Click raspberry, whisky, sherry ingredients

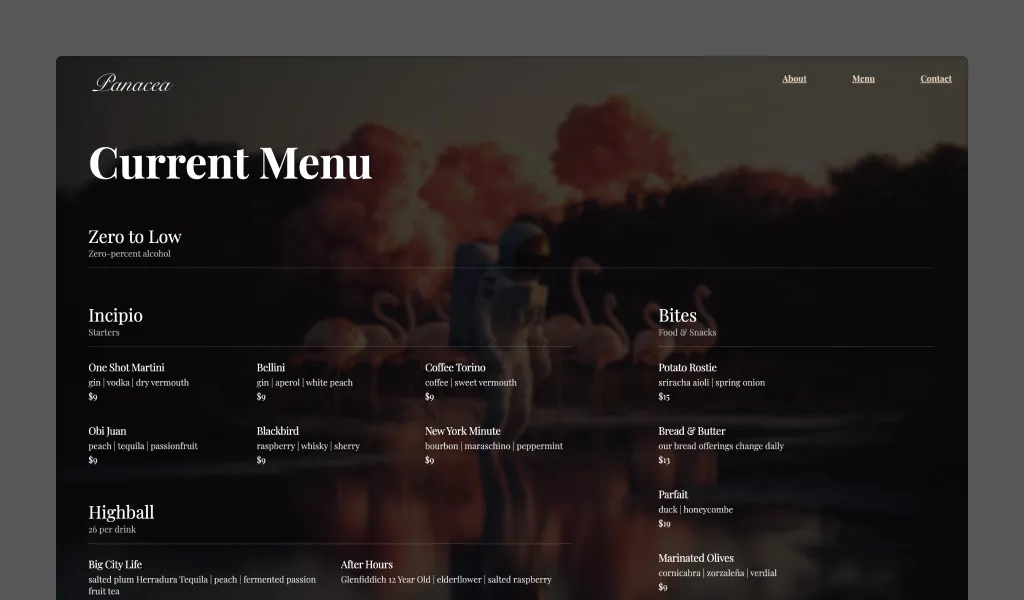tap(308, 446)
